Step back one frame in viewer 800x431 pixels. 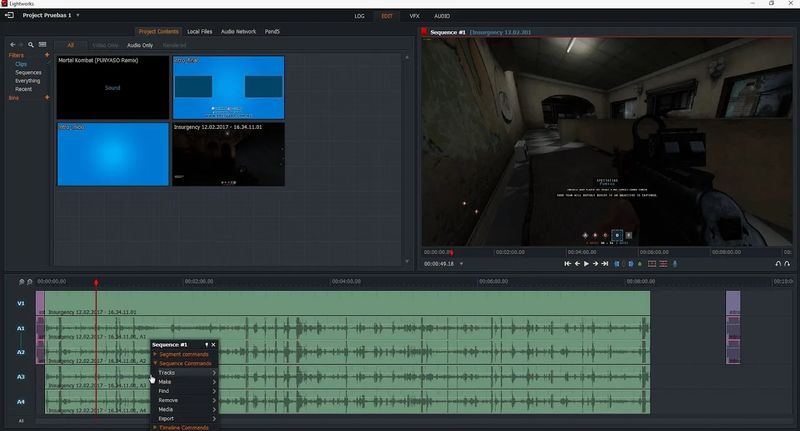coord(577,264)
